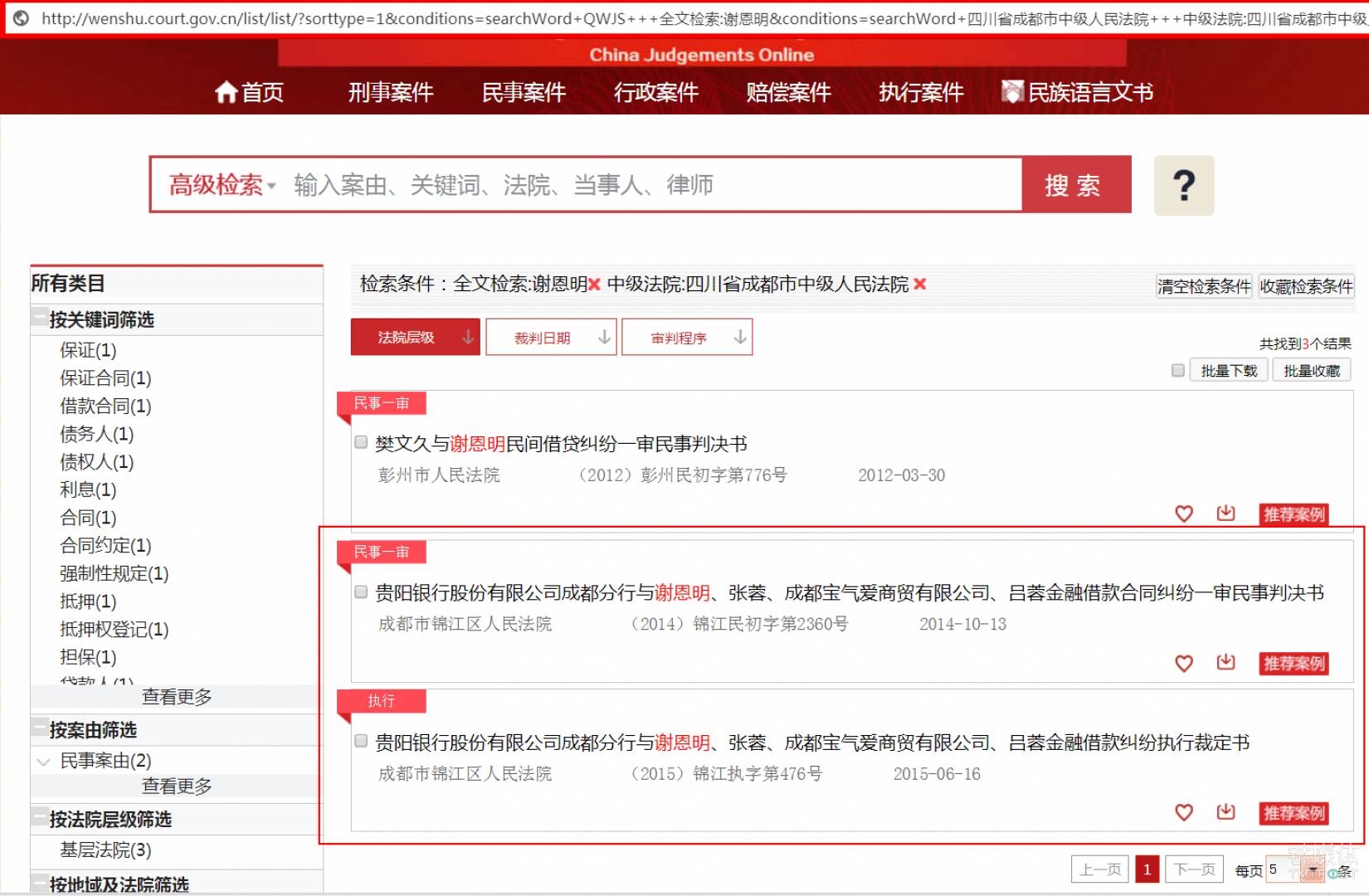
Task: Sort results by 法院层级
Action: tap(415, 337)
